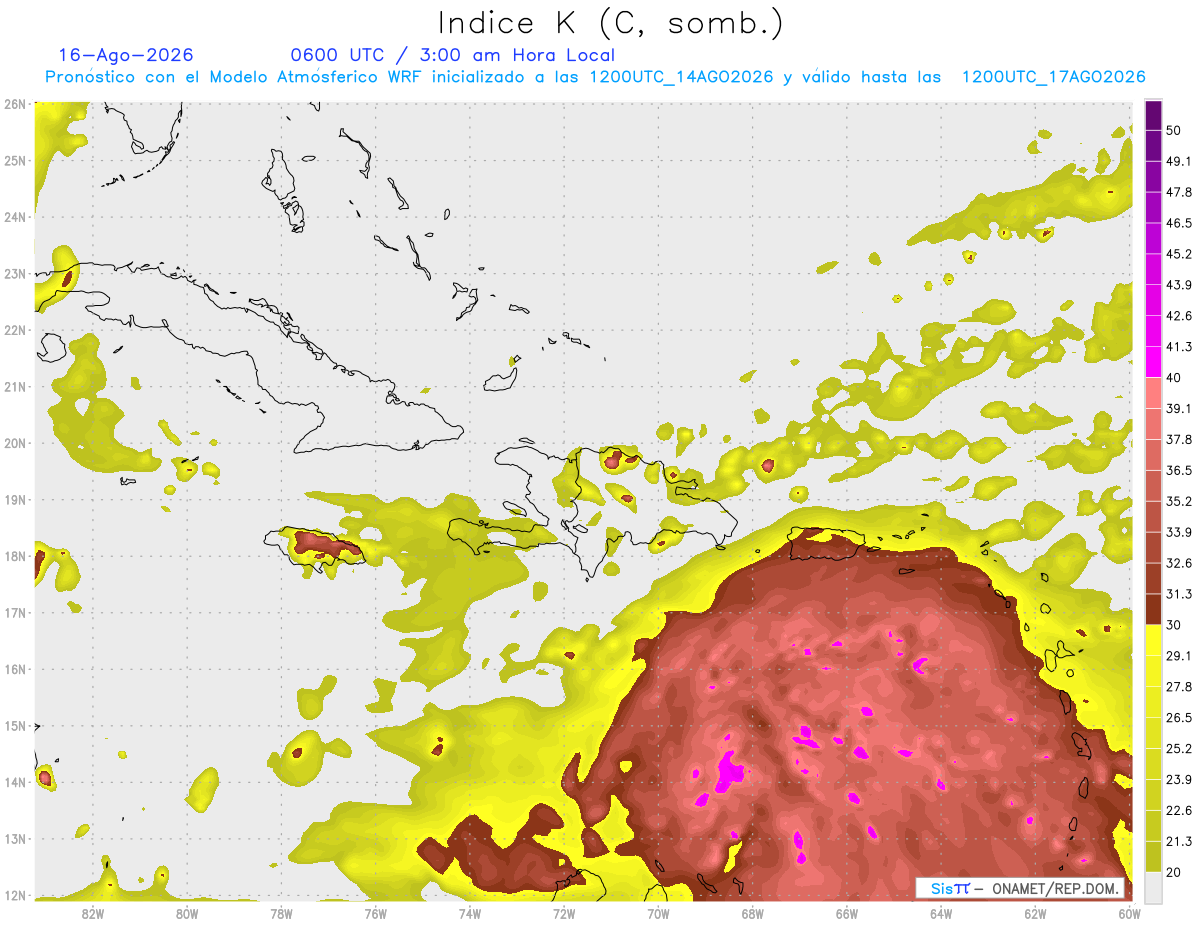This screenshot has width=1200, height=927.
Task: Click the color bar label "40"
Action: (1173, 377)
